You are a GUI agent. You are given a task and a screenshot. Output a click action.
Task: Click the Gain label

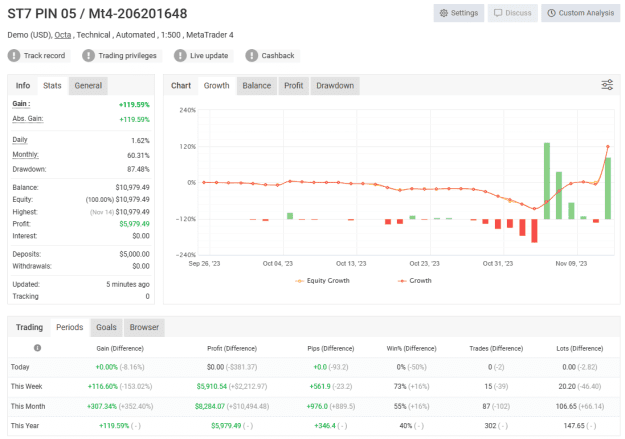[x=21, y=104]
